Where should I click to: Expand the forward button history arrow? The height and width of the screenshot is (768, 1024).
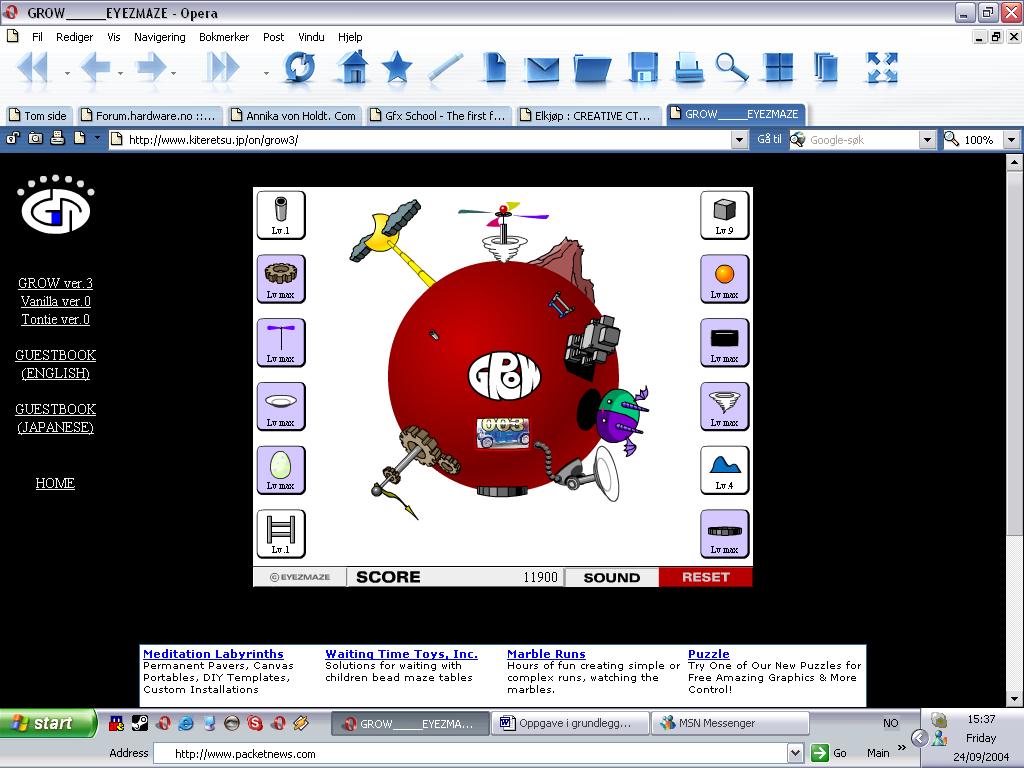click(x=173, y=73)
